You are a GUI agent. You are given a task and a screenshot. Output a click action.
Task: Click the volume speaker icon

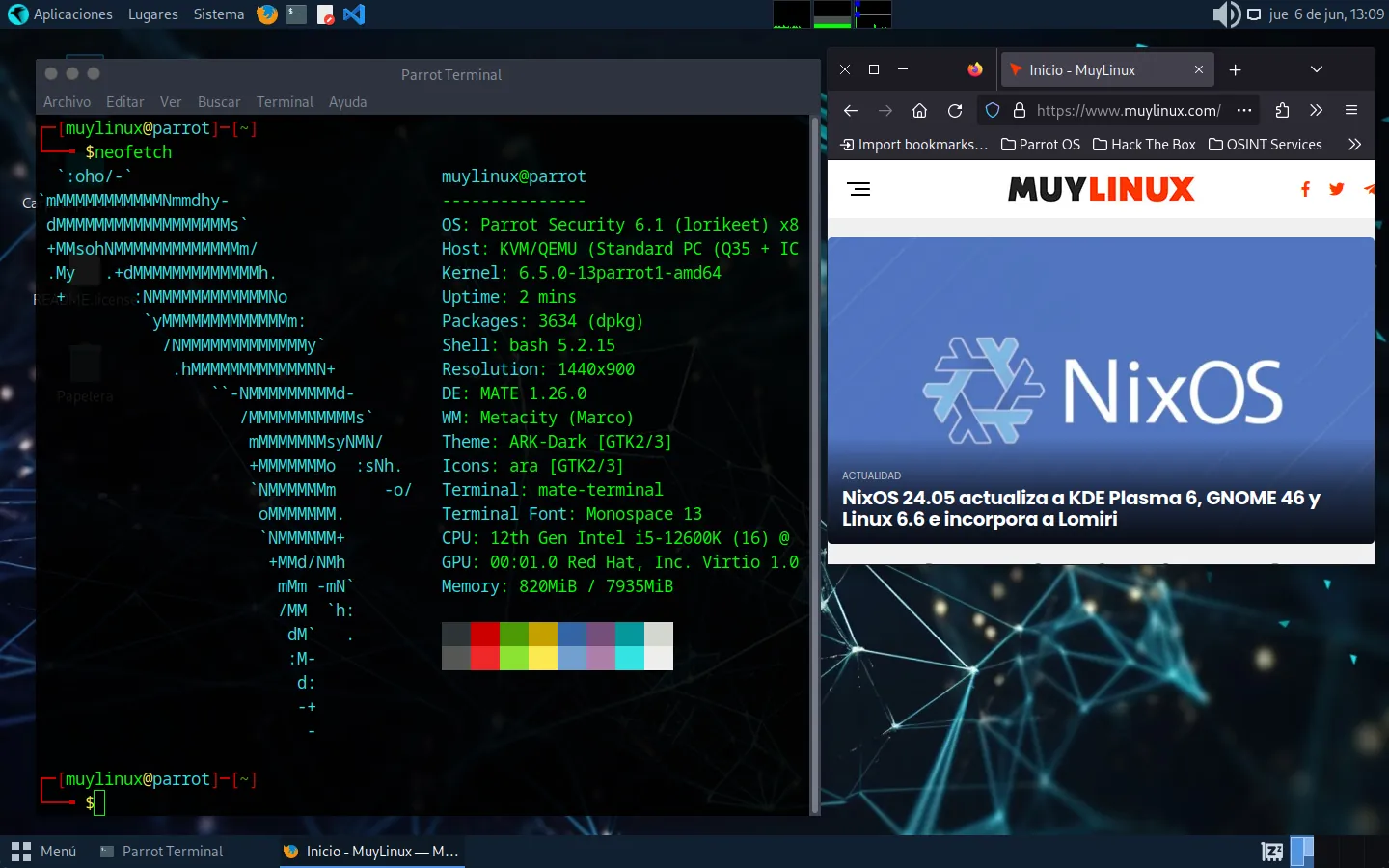pyautogui.click(x=1225, y=14)
